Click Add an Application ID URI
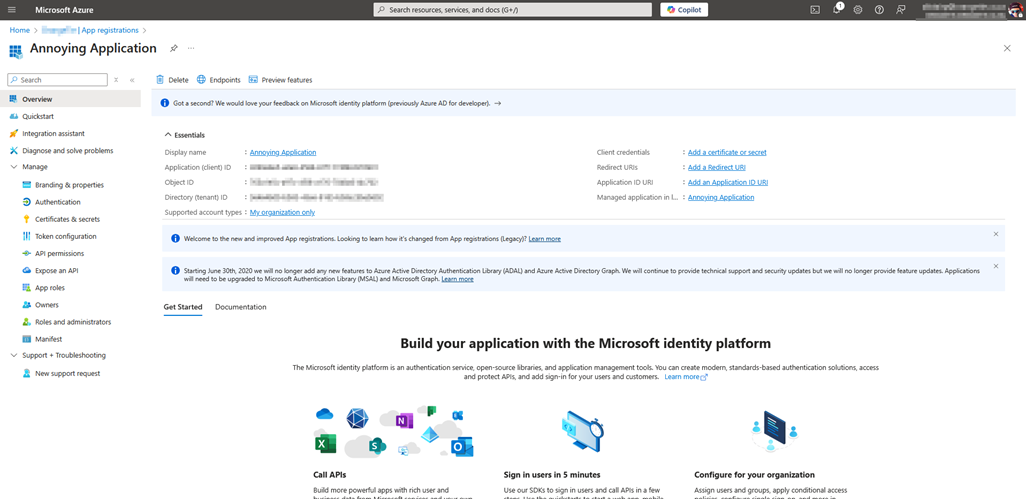The width and height of the screenshot is (1026, 499). (728, 182)
